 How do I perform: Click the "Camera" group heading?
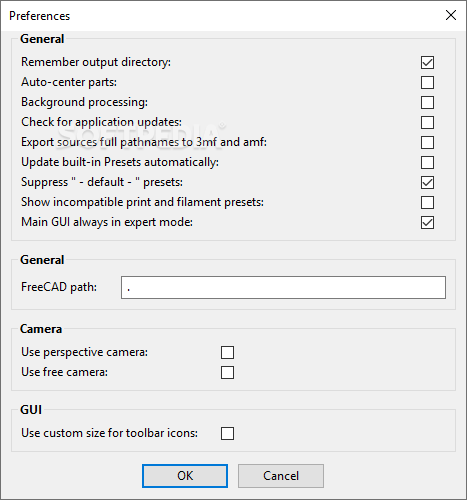tap(41, 329)
